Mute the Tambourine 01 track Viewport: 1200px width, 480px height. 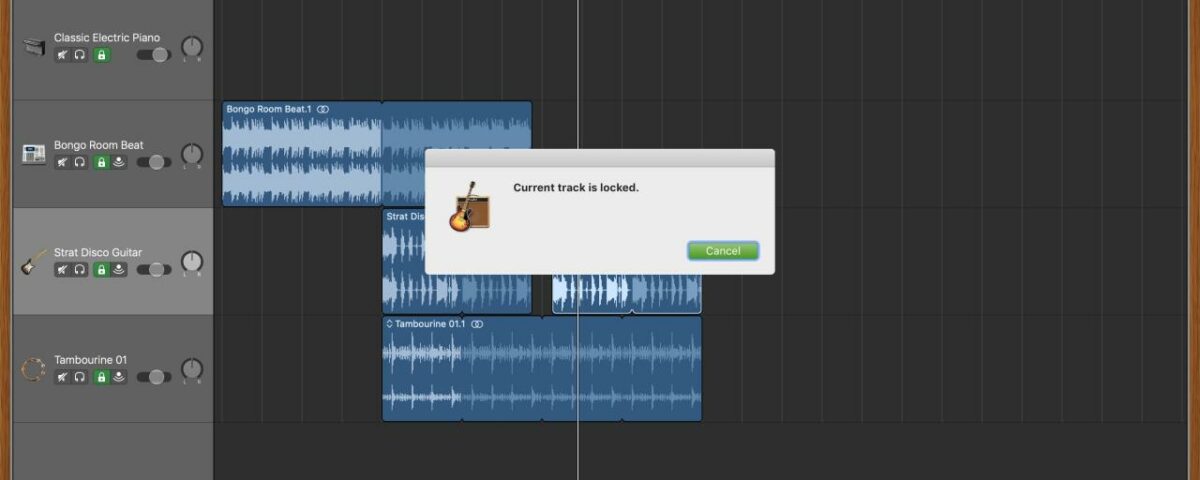point(62,377)
